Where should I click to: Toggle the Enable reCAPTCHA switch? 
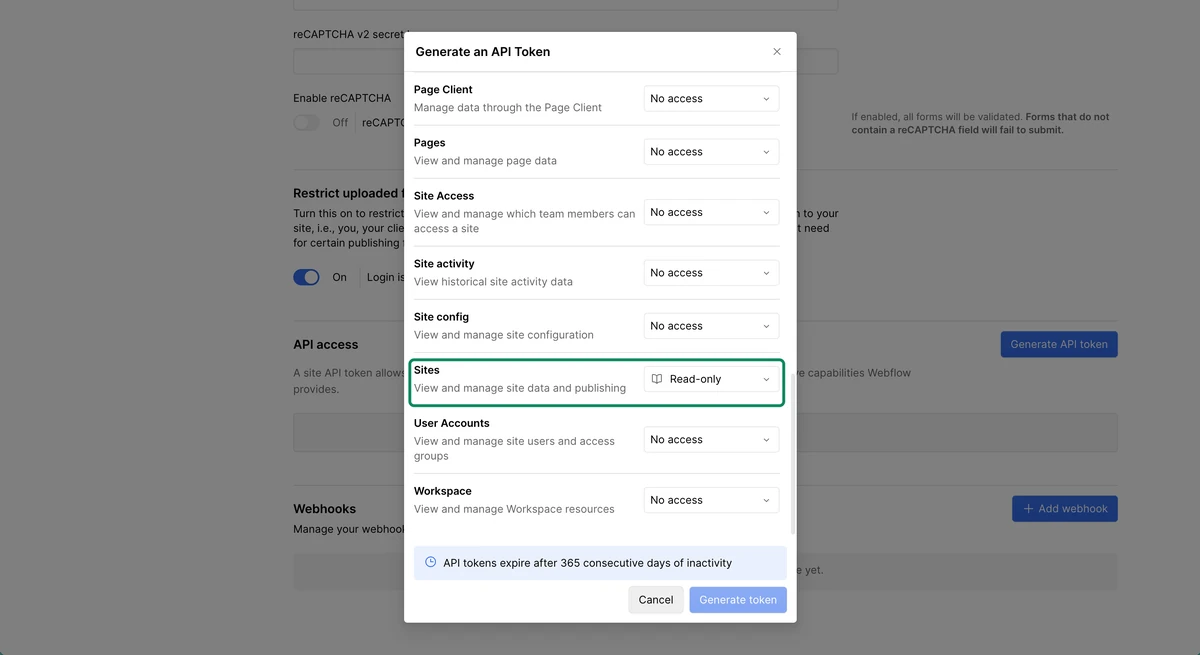tap(306, 122)
